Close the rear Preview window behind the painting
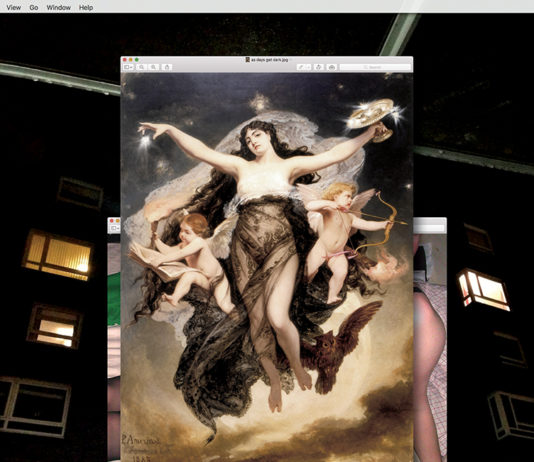Screen dimensions: 534x462 (111, 221)
